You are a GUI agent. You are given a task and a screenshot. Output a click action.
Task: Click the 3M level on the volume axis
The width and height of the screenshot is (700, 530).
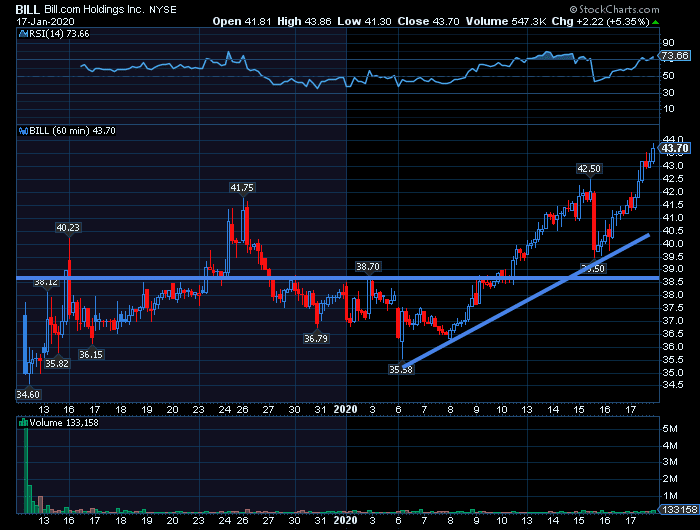point(670,462)
